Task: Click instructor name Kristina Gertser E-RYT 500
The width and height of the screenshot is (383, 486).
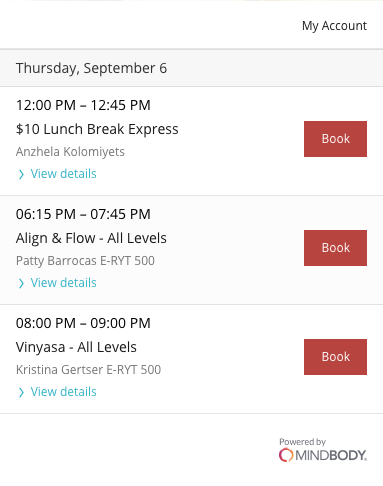Action: tap(88, 370)
